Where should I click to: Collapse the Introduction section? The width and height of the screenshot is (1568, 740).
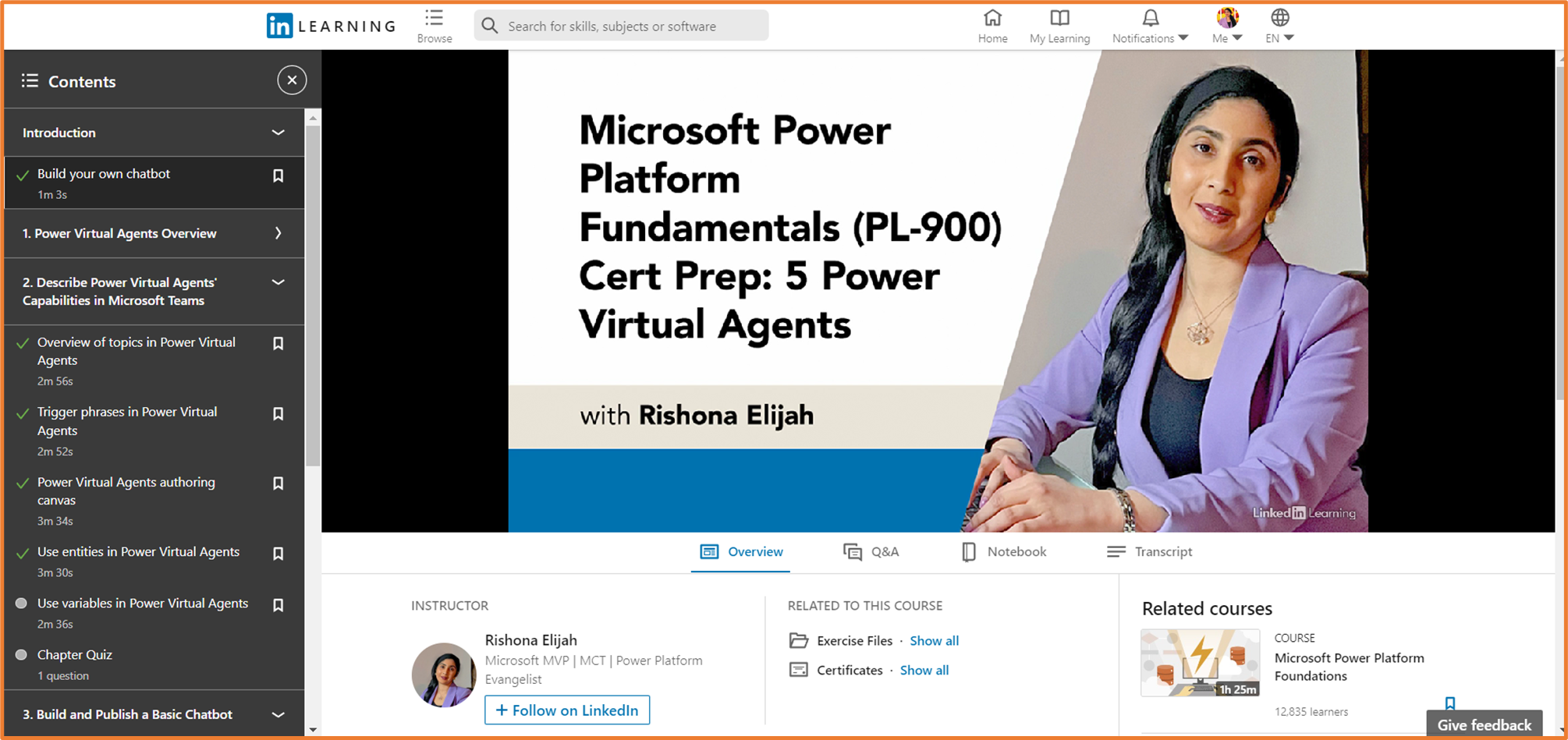pyautogui.click(x=278, y=133)
